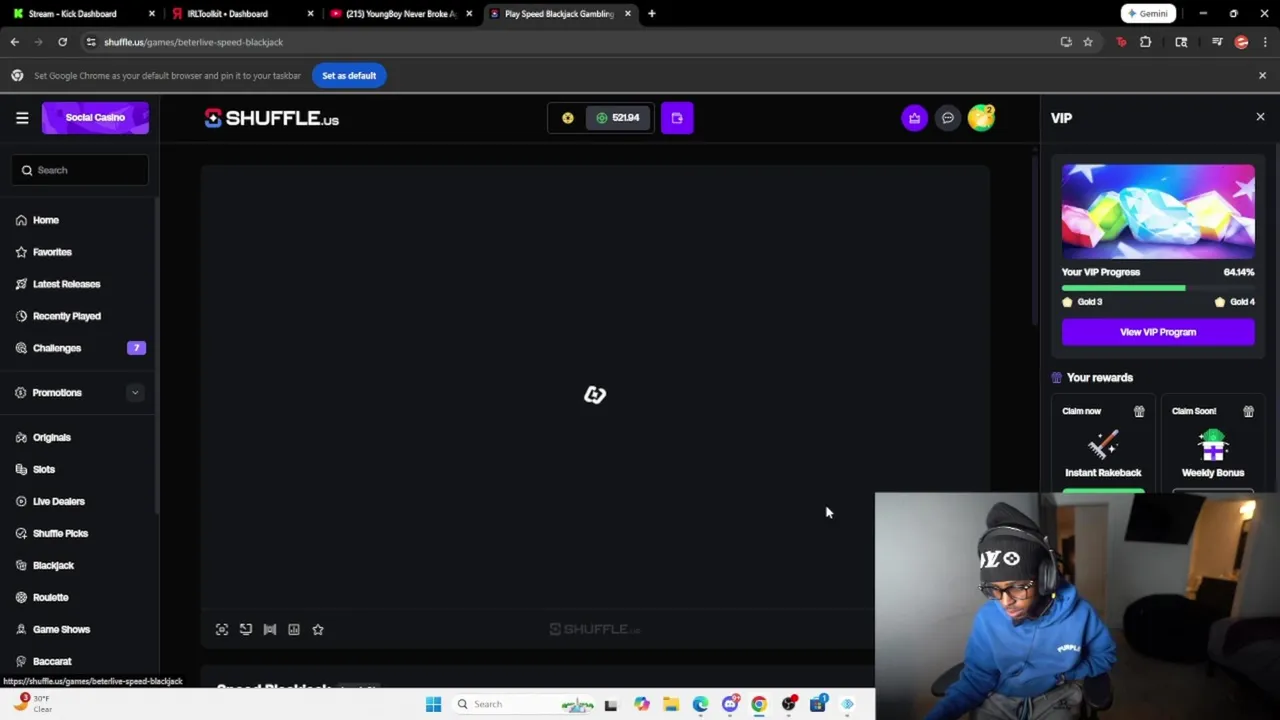The width and height of the screenshot is (1280, 720).
Task: Reload the page
Action: [62, 42]
